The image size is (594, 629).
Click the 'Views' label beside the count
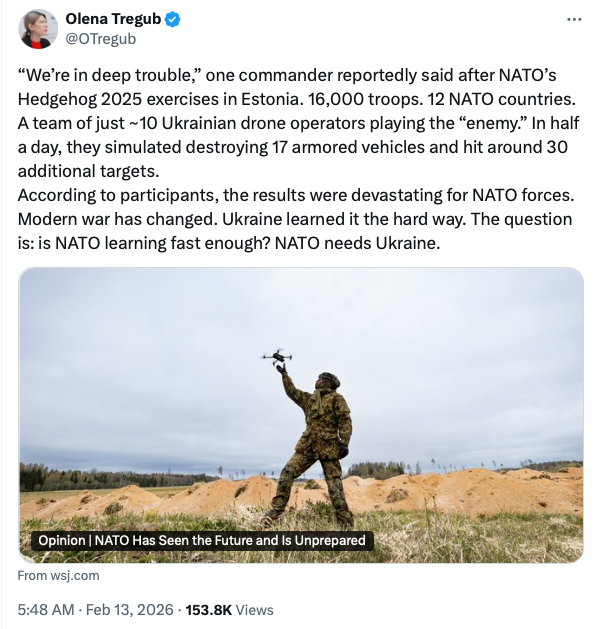255,610
